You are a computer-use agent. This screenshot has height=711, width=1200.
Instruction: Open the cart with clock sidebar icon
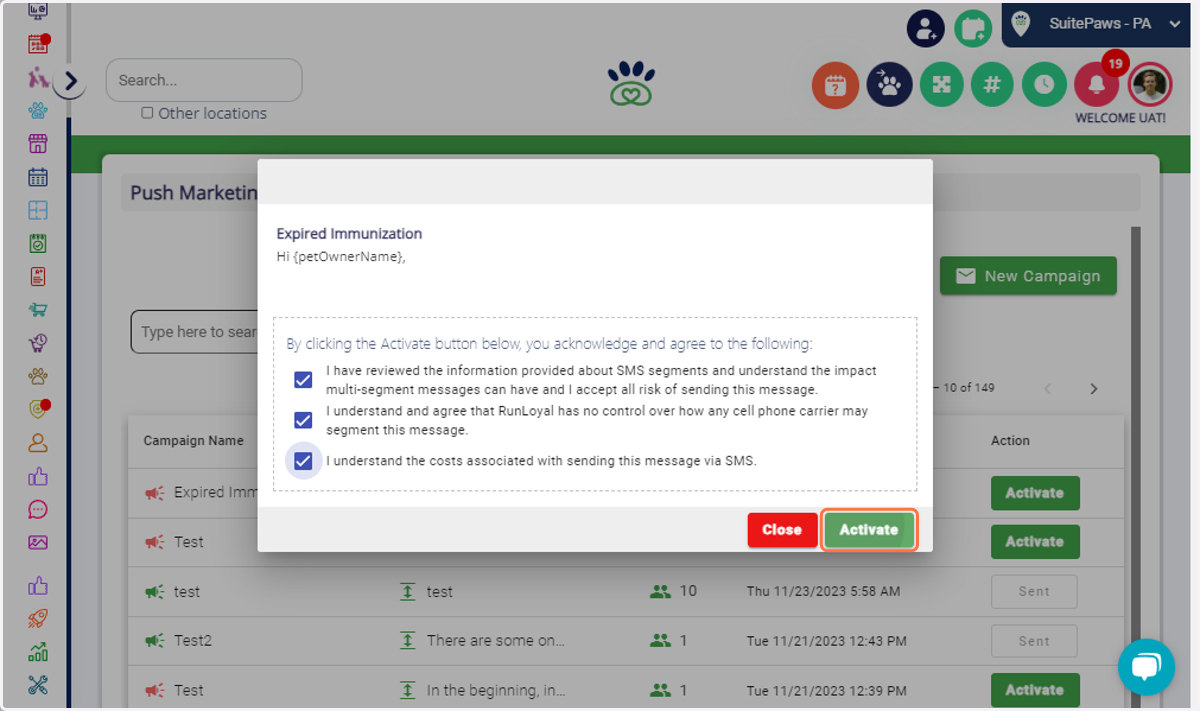tap(38, 343)
